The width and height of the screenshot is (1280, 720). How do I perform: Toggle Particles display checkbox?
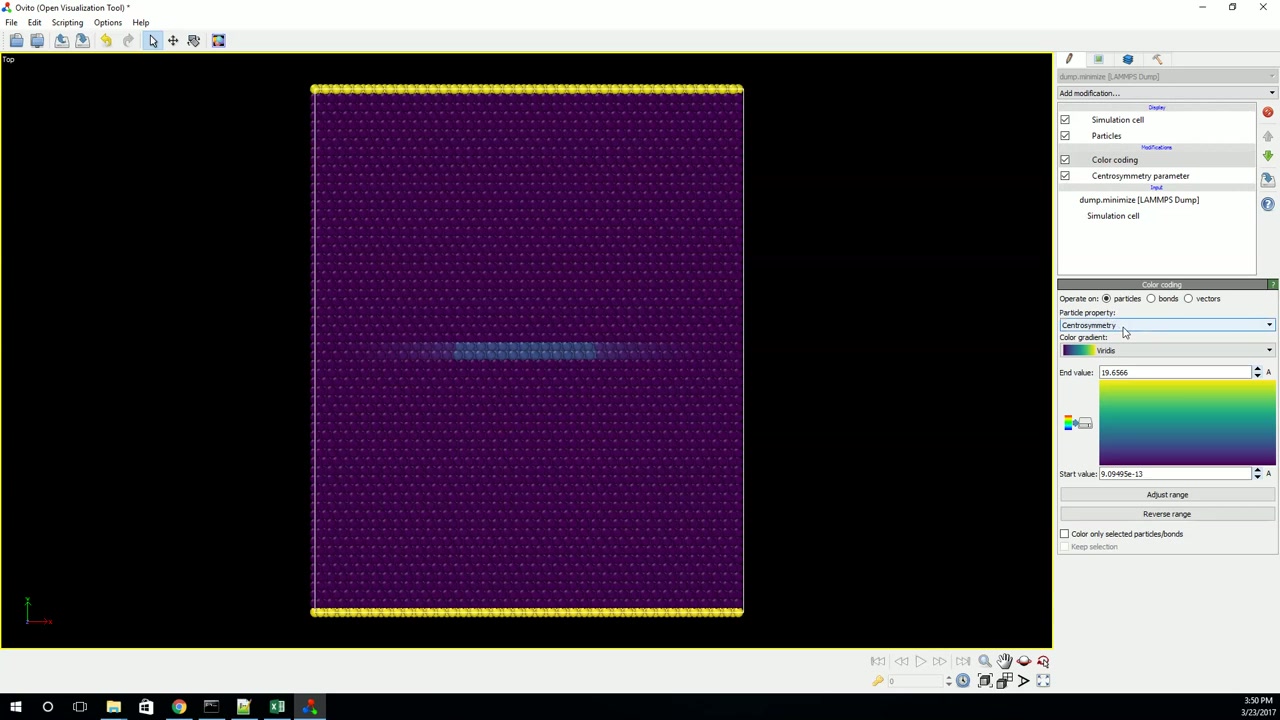click(x=1065, y=136)
